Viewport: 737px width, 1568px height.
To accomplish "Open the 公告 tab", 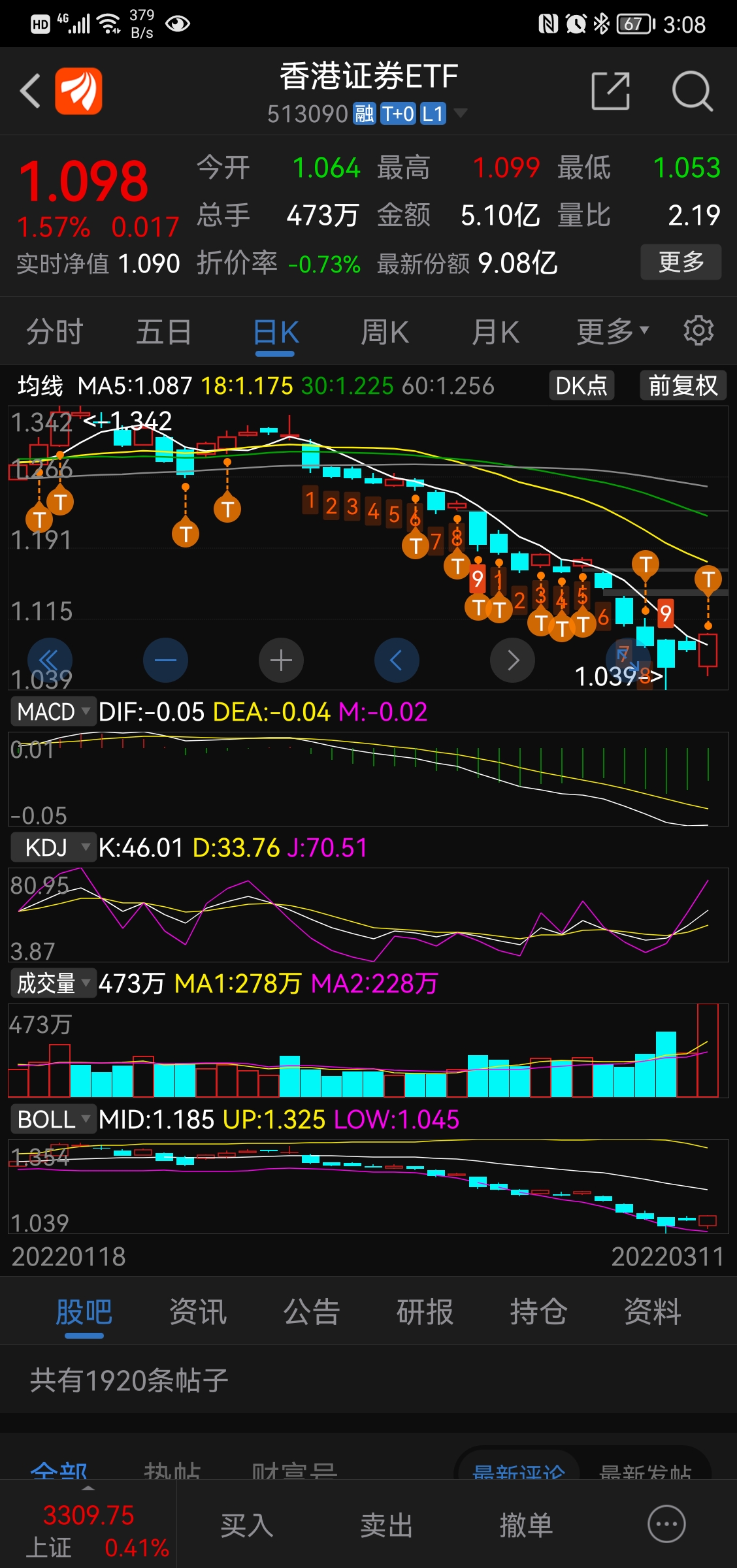I will coord(311,1312).
